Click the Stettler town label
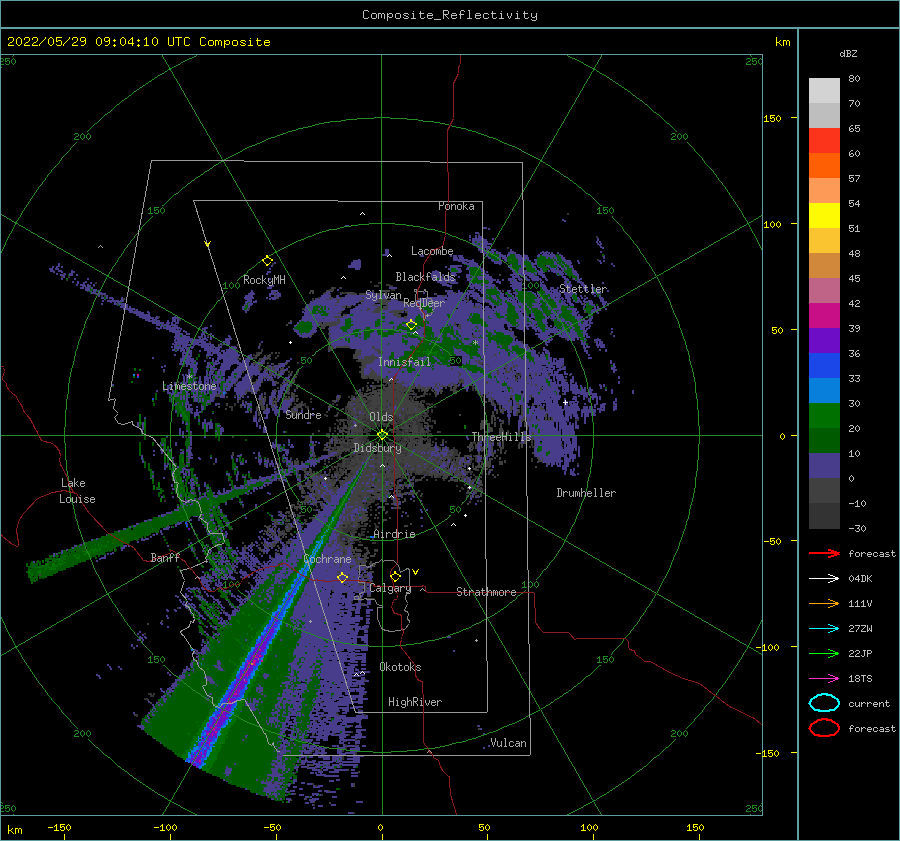 (583, 289)
